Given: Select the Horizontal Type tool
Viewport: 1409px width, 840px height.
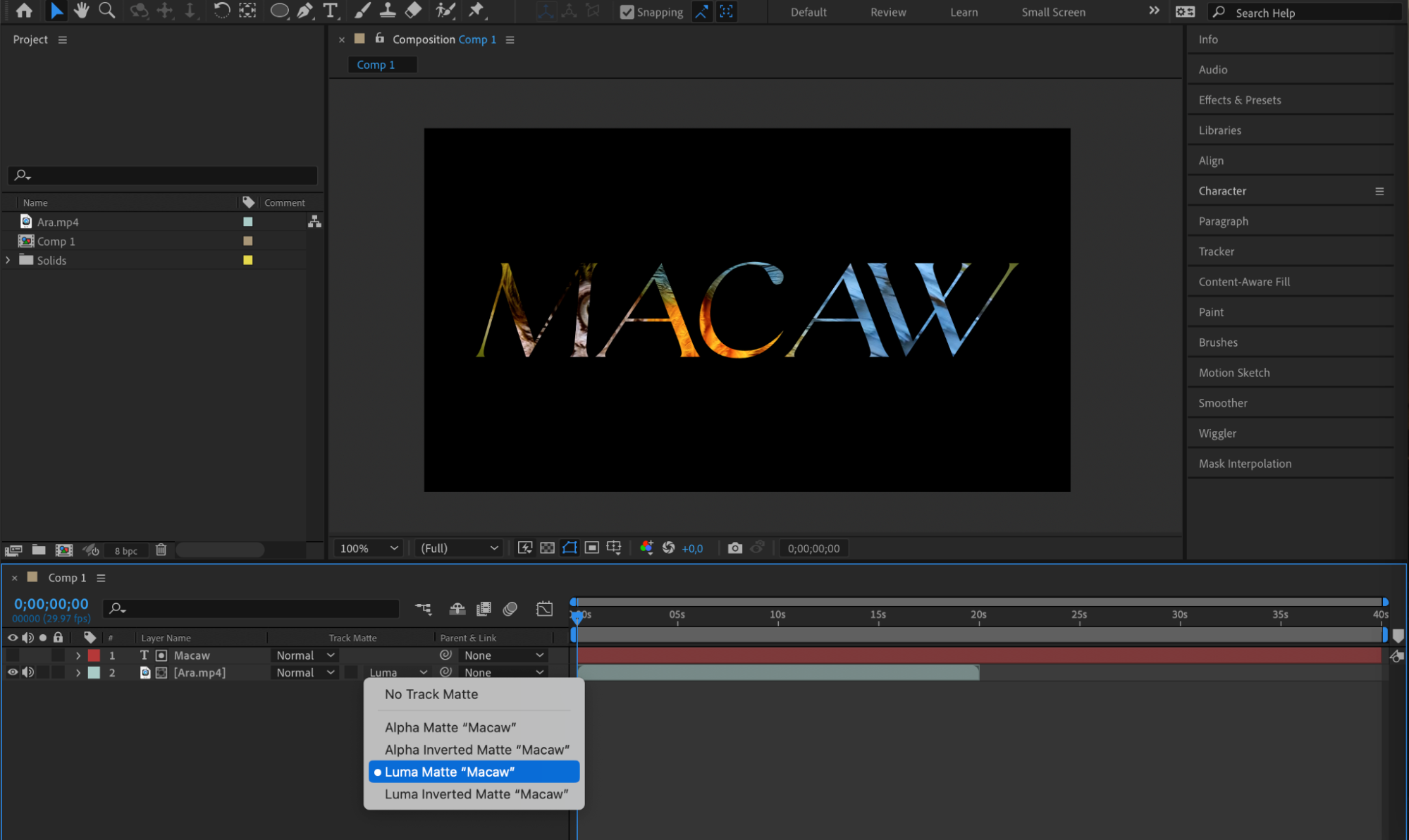Looking at the screenshot, I should click(x=330, y=11).
